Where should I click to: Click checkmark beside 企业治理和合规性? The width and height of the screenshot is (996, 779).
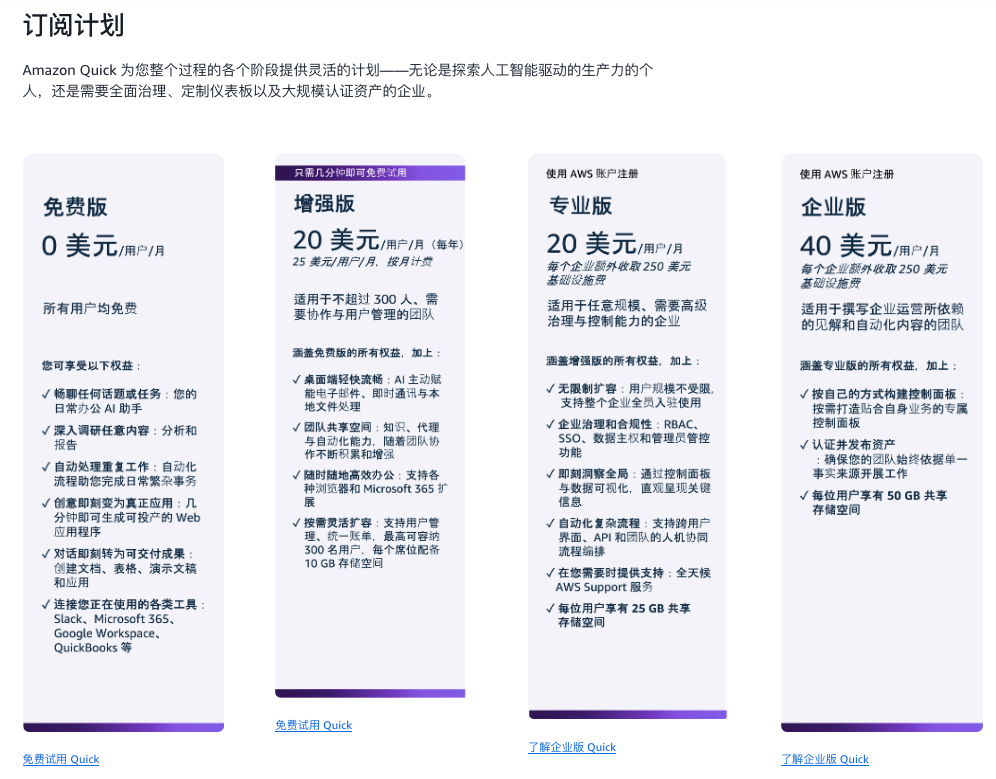[x=550, y=424]
